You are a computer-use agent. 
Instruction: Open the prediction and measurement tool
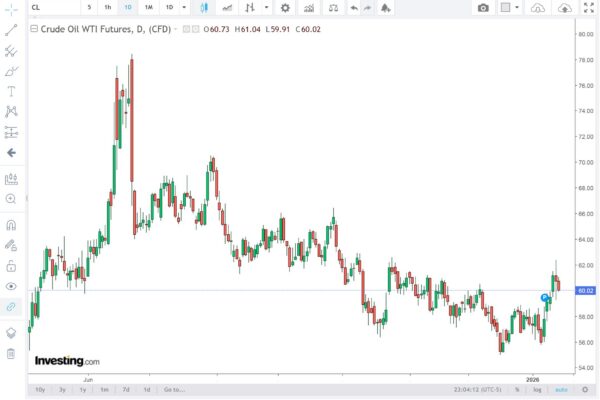pyautogui.click(x=11, y=132)
